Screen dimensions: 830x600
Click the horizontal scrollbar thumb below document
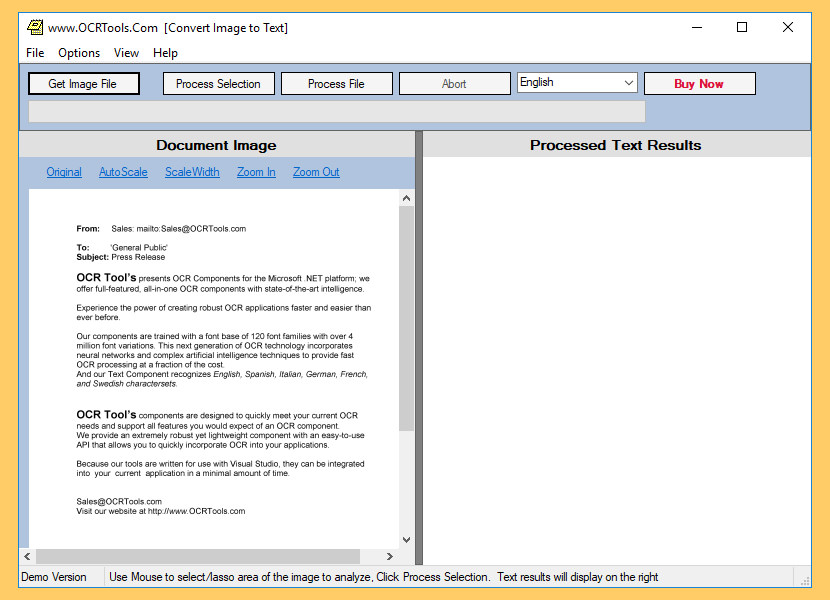point(198,556)
